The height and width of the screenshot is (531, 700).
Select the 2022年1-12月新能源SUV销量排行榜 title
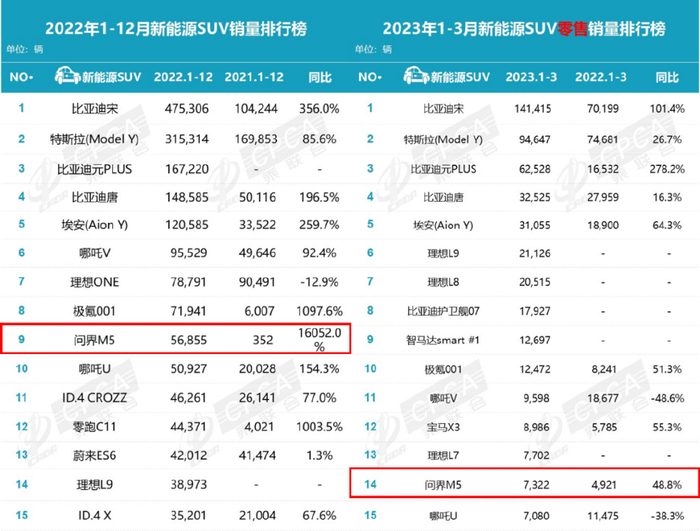(176, 29)
